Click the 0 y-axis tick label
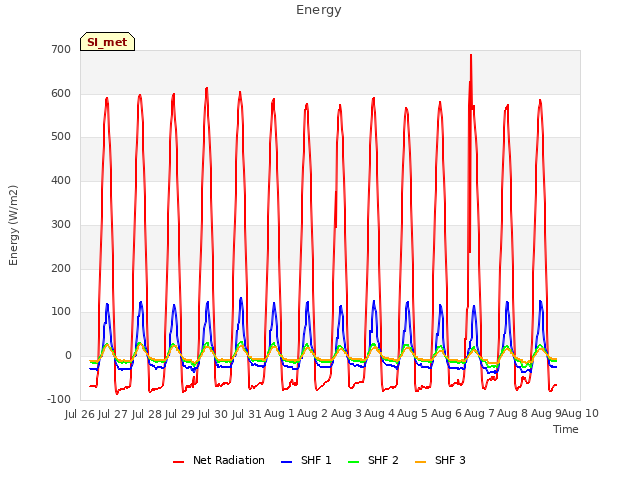The height and width of the screenshot is (480, 640). coord(68,356)
